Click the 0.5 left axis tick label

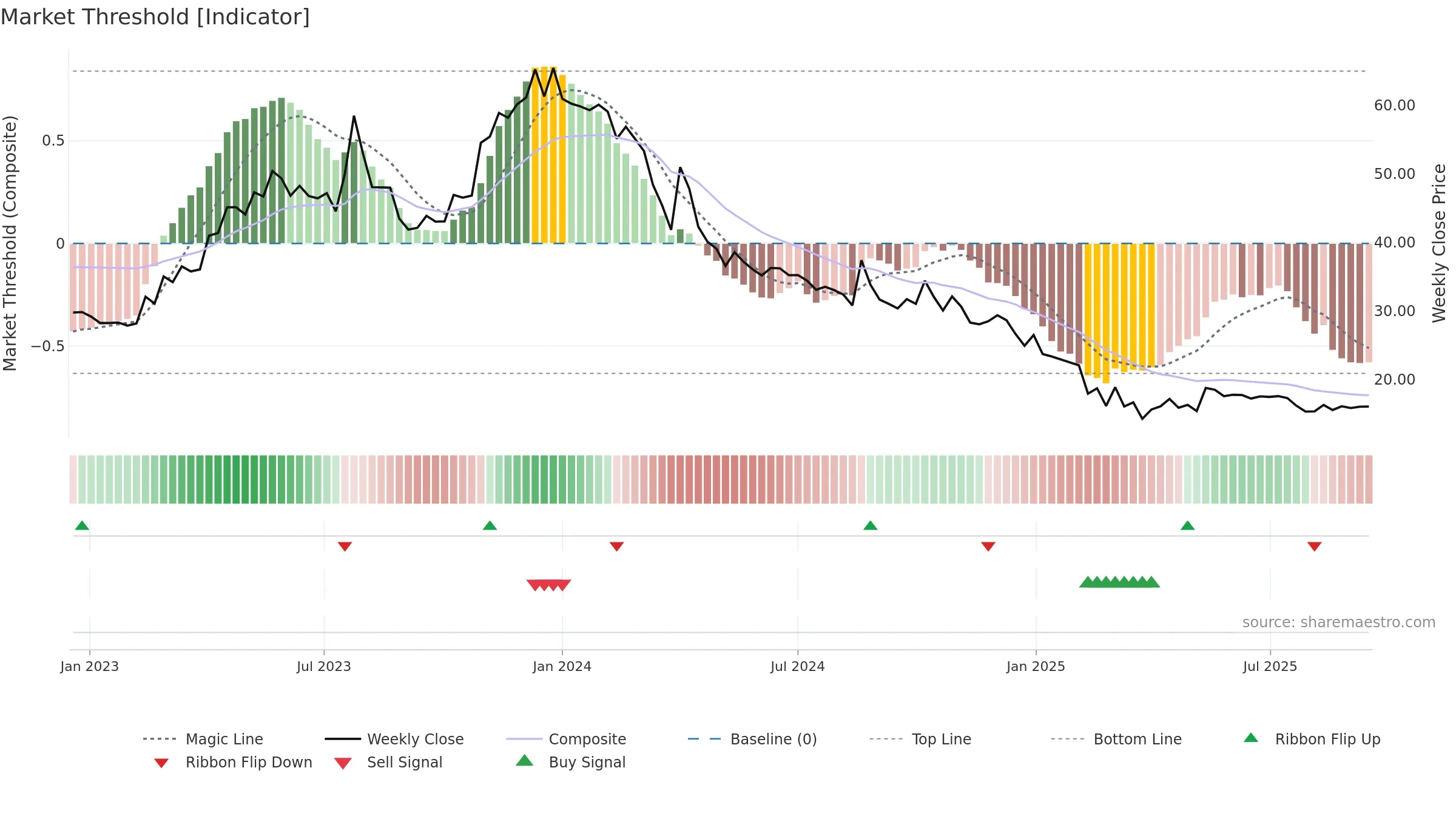53,141
